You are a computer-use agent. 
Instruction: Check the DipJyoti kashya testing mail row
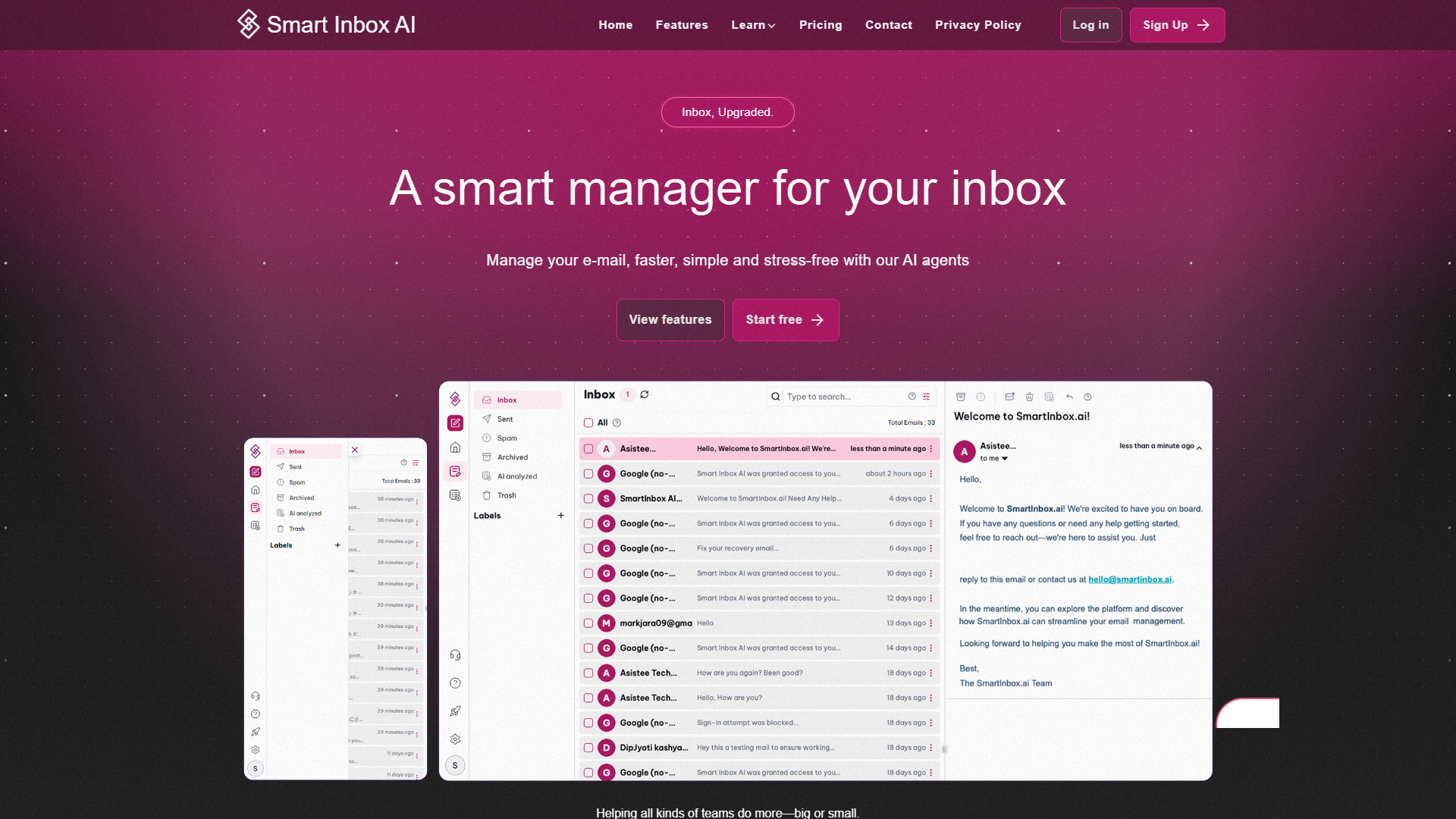(588, 748)
